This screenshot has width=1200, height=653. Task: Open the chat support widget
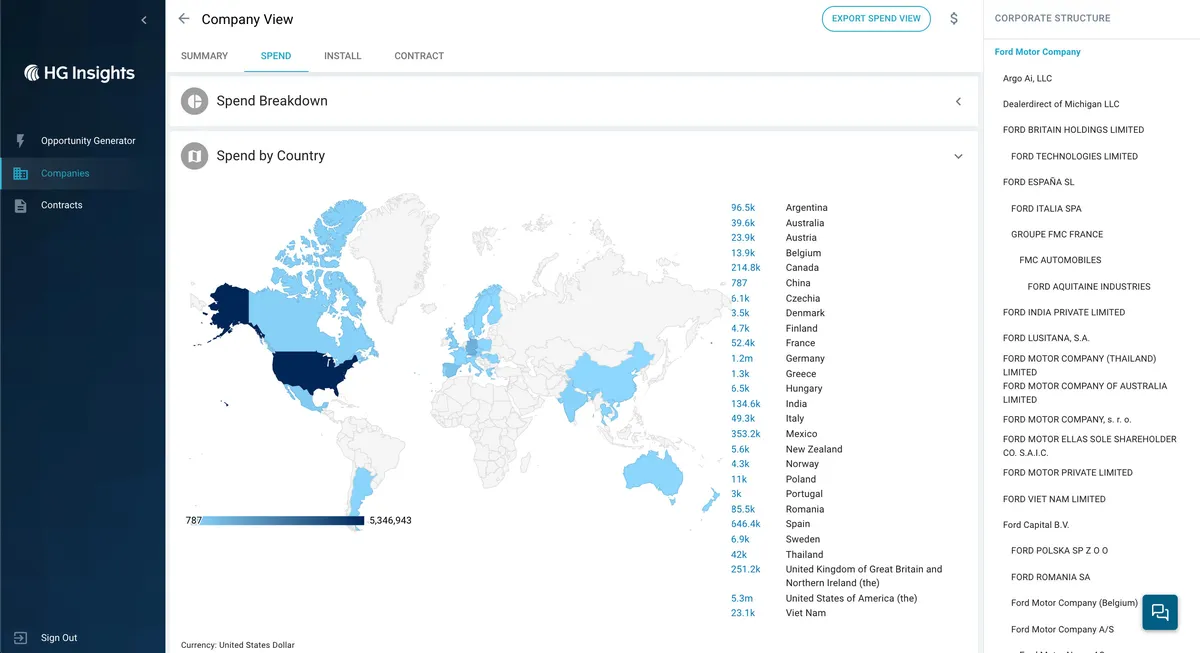pos(1160,612)
